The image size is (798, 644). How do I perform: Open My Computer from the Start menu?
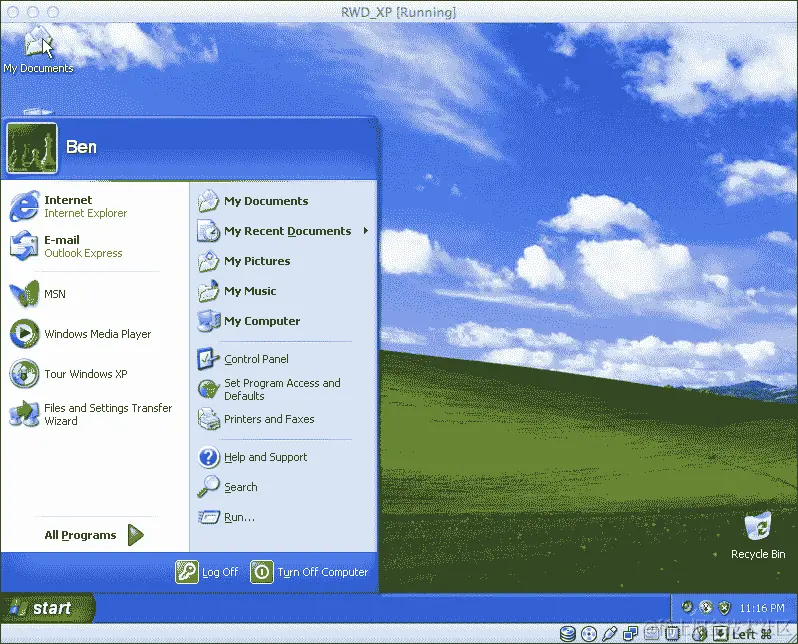tap(249, 321)
